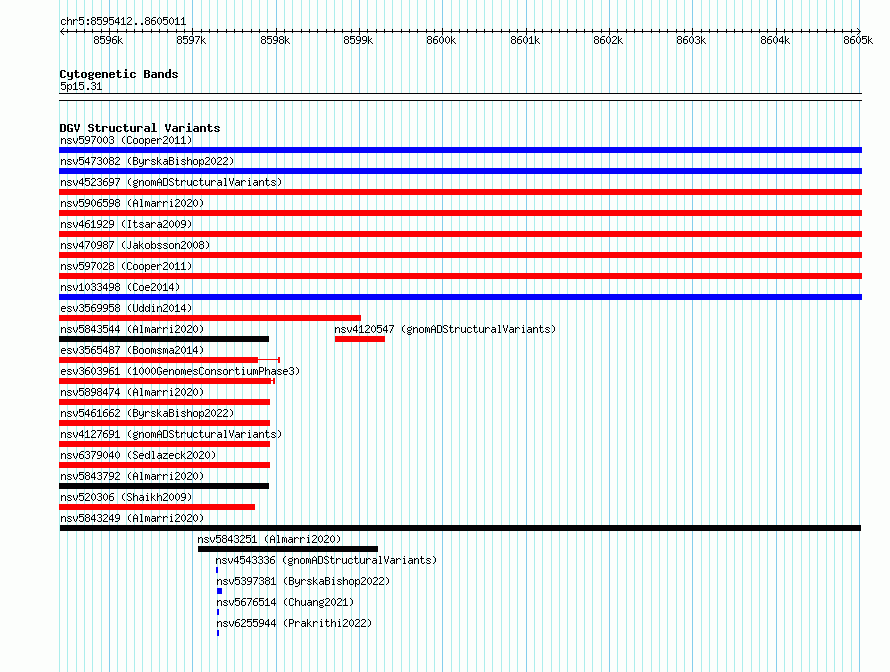Select nsv470987 (Jakobsson2008) label
The image size is (890, 672).
click(135, 245)
